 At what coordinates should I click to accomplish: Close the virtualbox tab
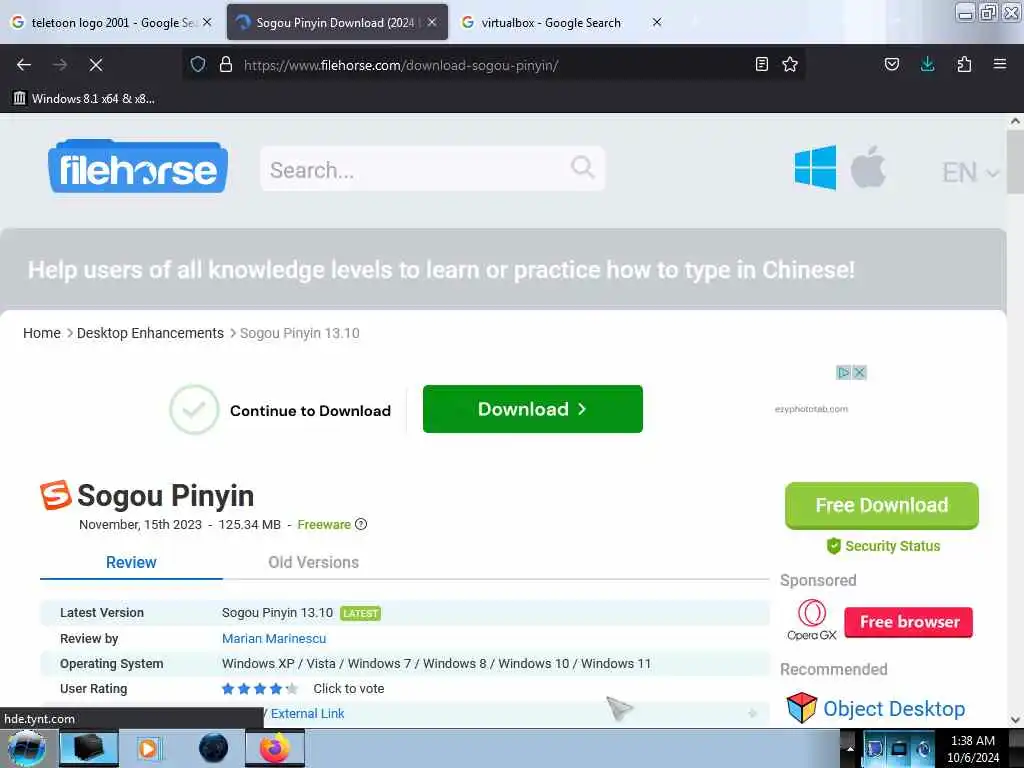click(x=657, y=22)
